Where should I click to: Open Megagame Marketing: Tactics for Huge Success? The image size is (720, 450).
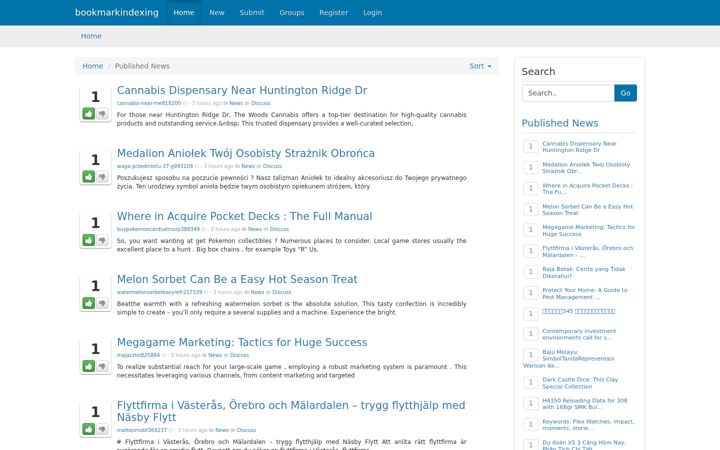[242, 342]
